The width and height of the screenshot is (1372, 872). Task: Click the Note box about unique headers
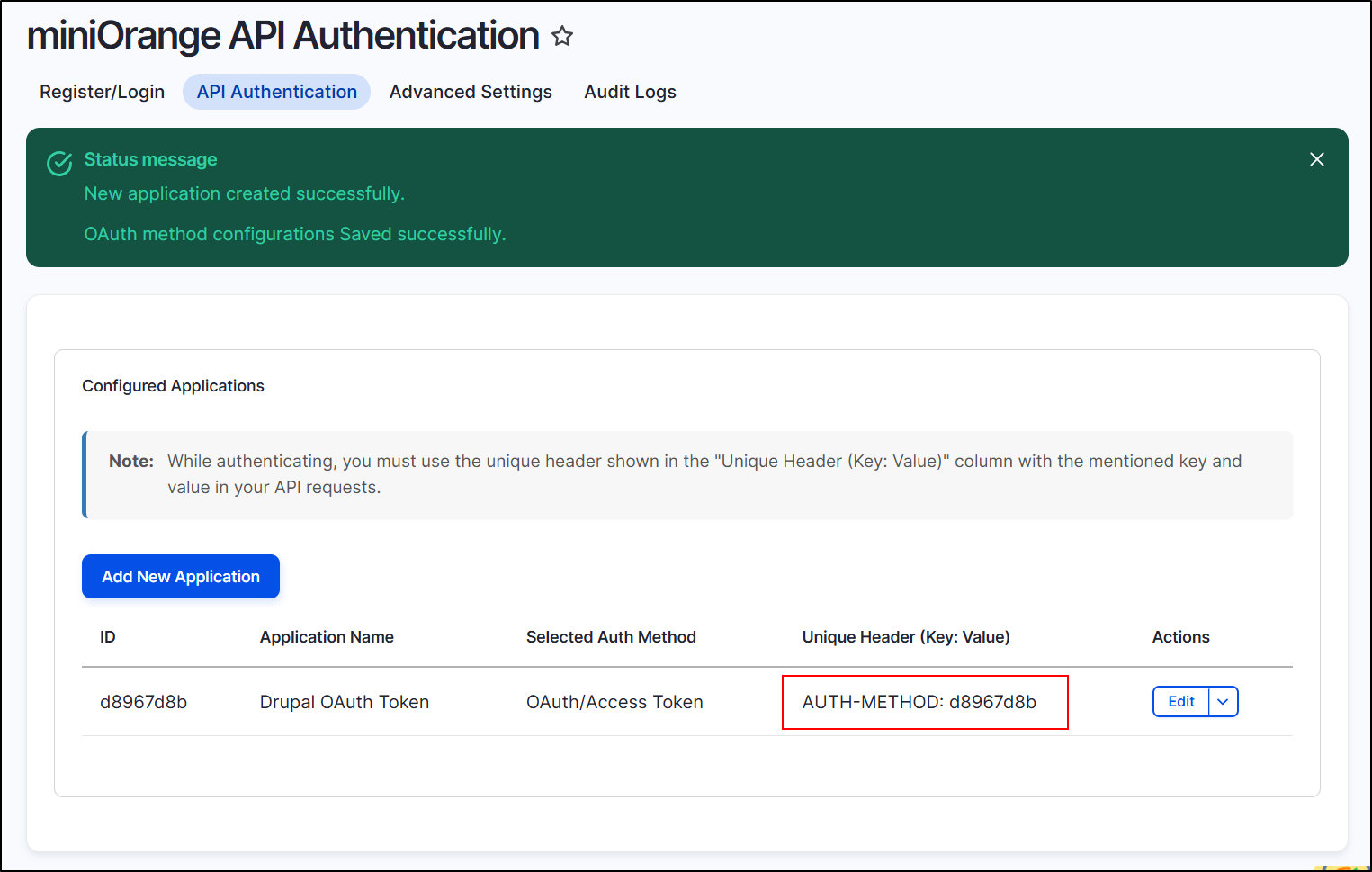tap(686, 475)
